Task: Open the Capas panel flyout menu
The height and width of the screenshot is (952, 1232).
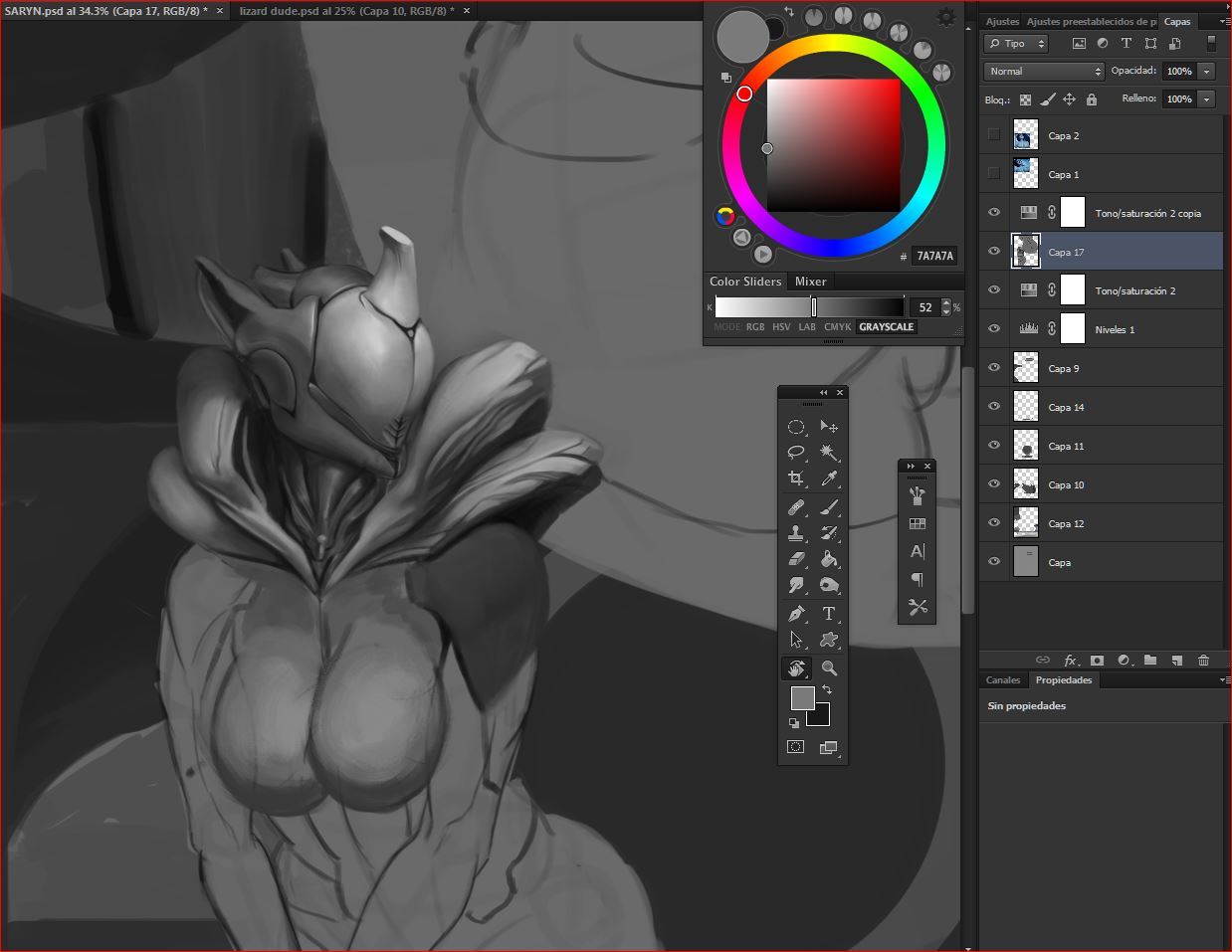Action: (1223, 21)
